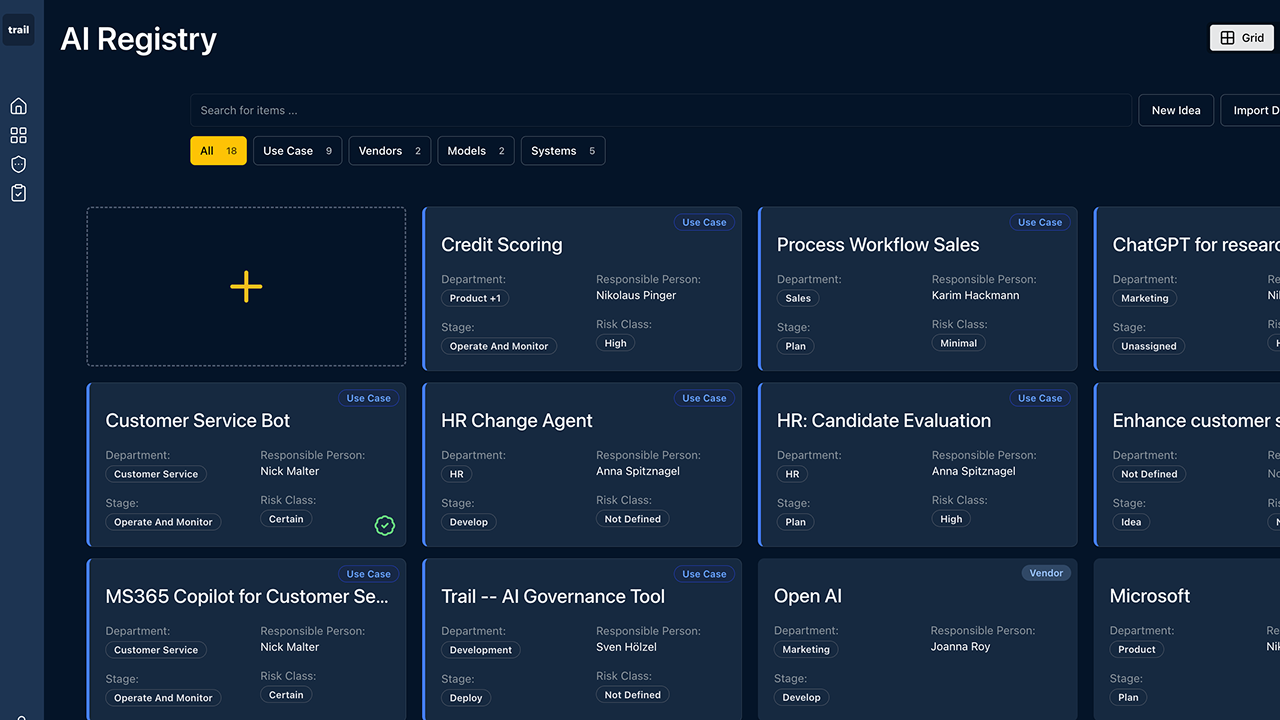The height and width of the screenshot is (720, 1280).
Task: Click Karim Hackmann responsible person name
Action: click(x=976, y=295)
